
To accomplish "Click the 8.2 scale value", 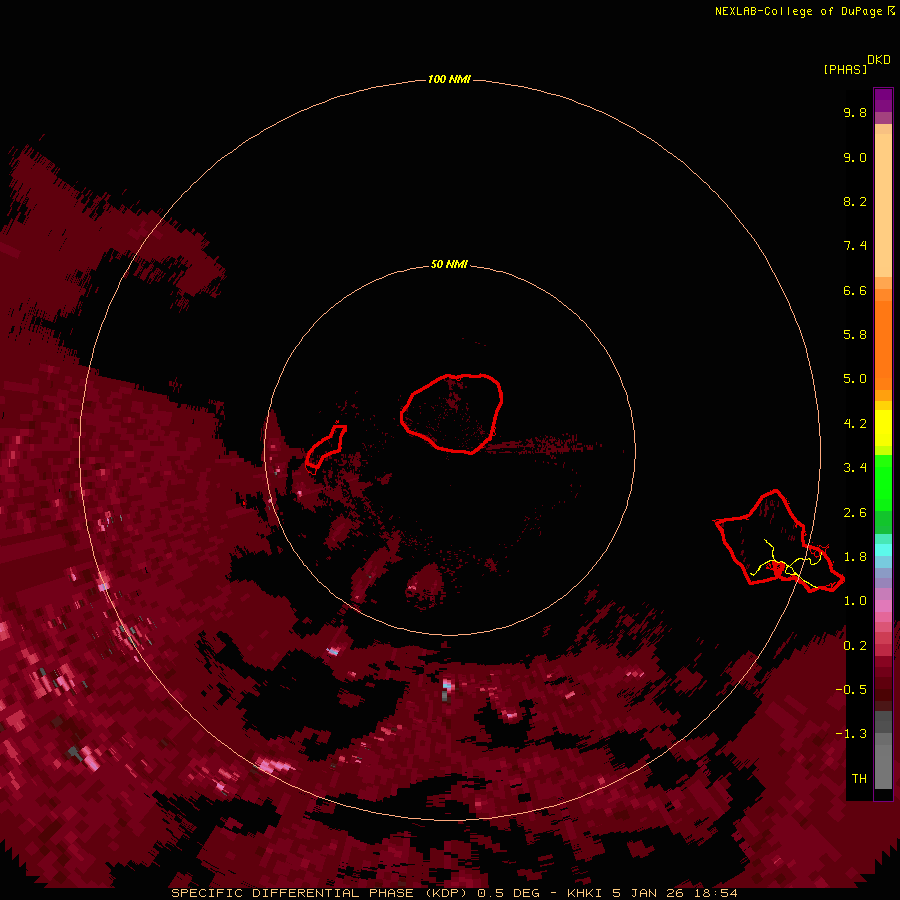I will tap(855, 201).
